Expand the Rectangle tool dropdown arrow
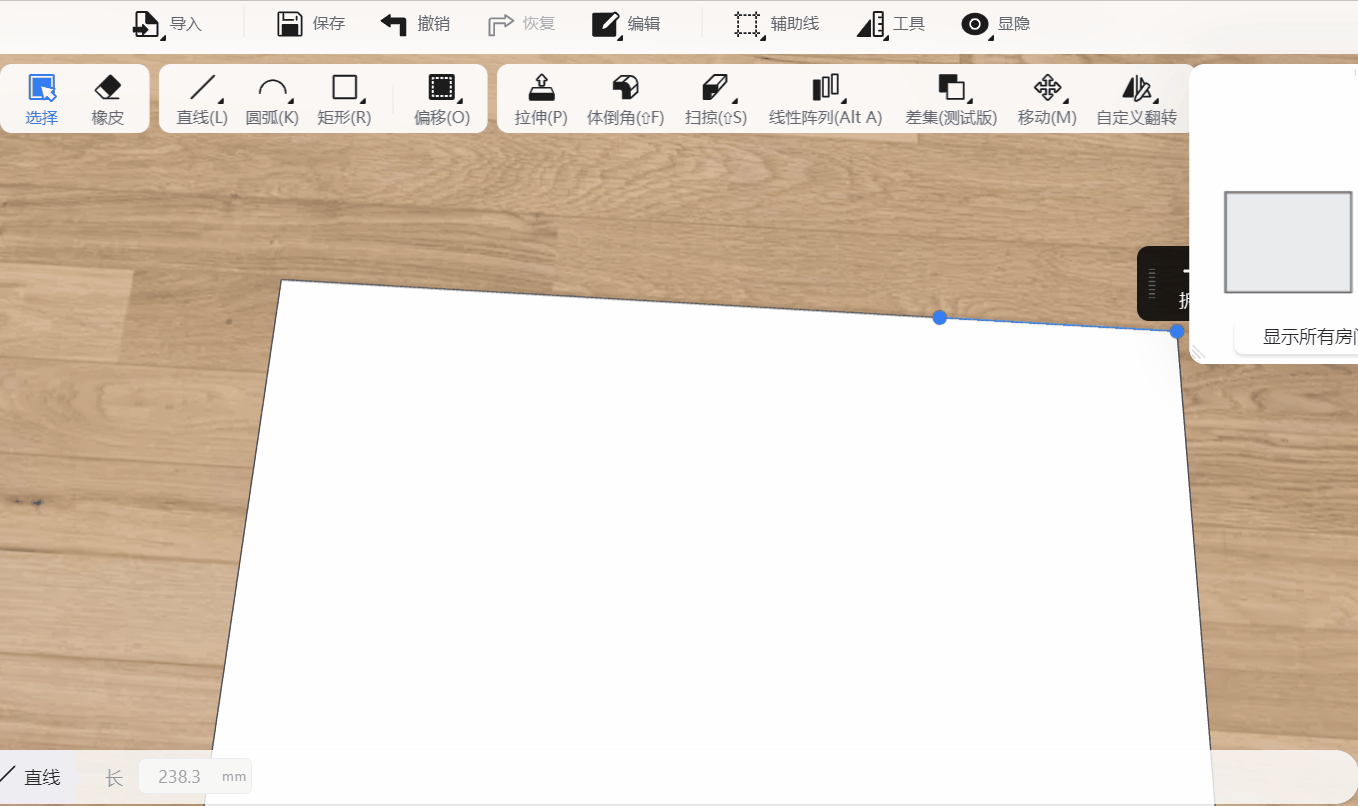 (362, 100)
